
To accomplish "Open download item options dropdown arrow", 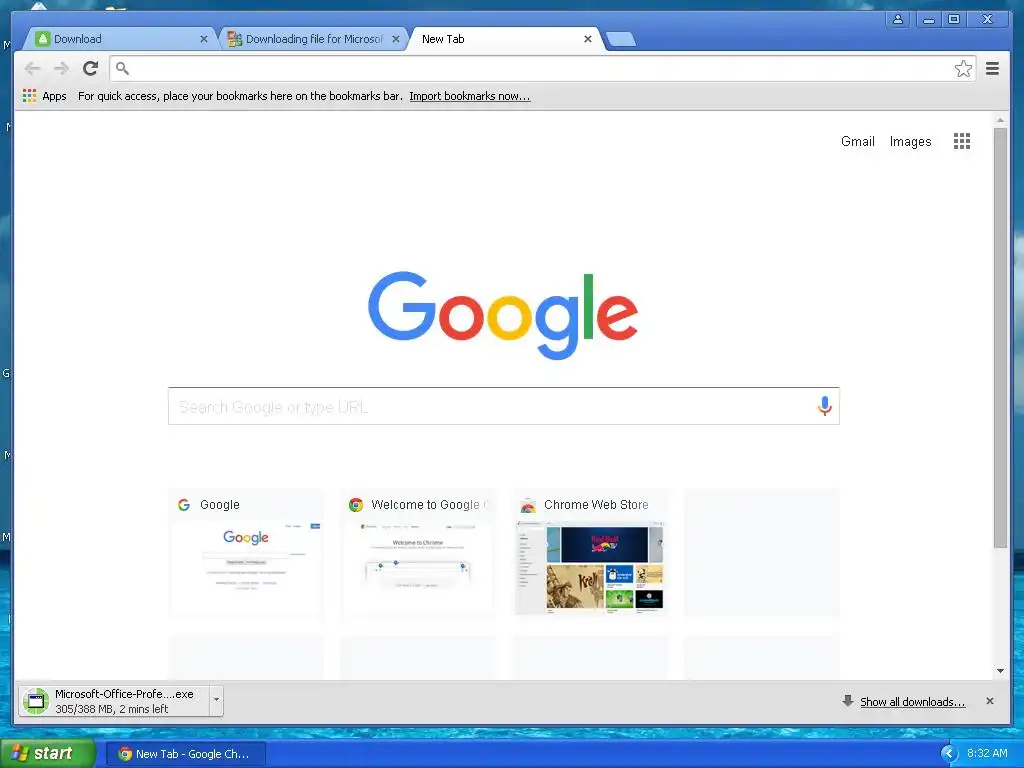I will point(216,701).
